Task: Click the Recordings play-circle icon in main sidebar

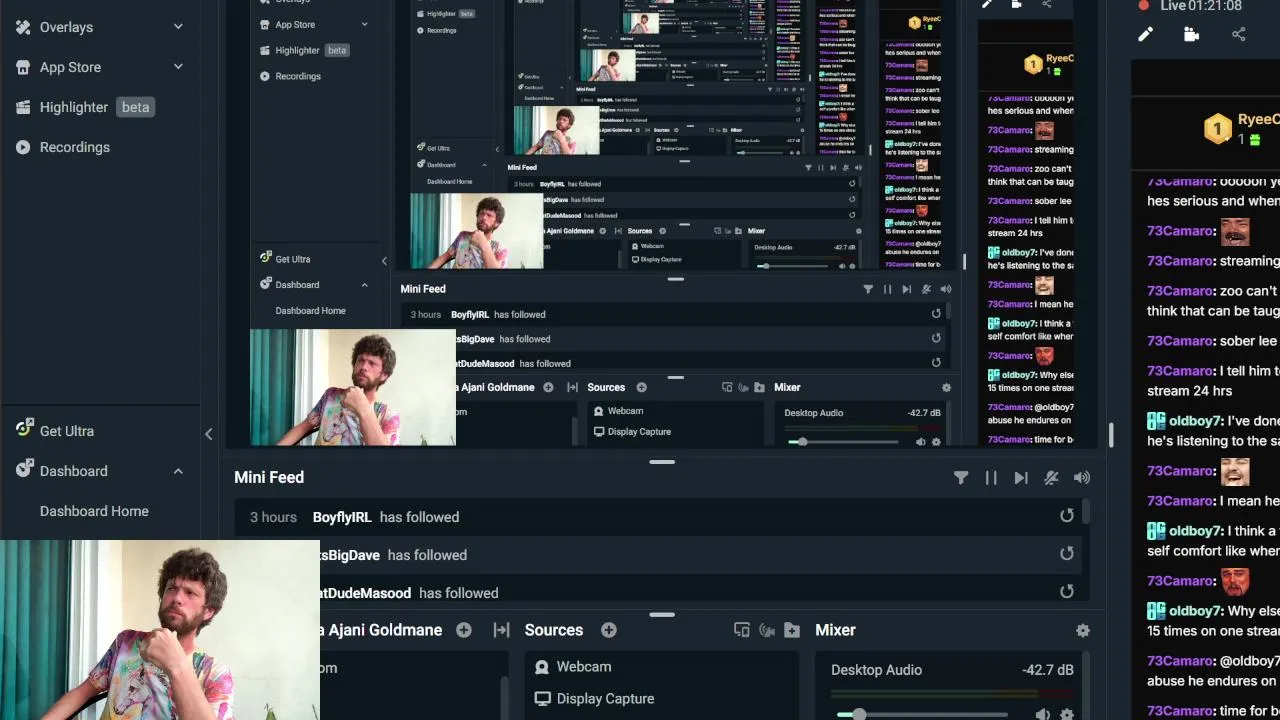Action: (x=23, y=147)
